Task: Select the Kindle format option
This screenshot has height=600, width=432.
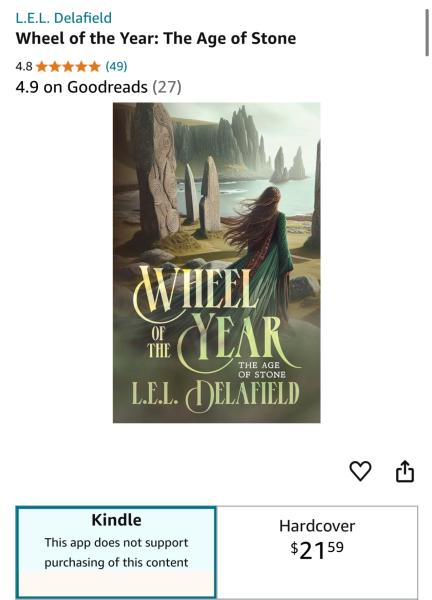Action: (116, 552)
